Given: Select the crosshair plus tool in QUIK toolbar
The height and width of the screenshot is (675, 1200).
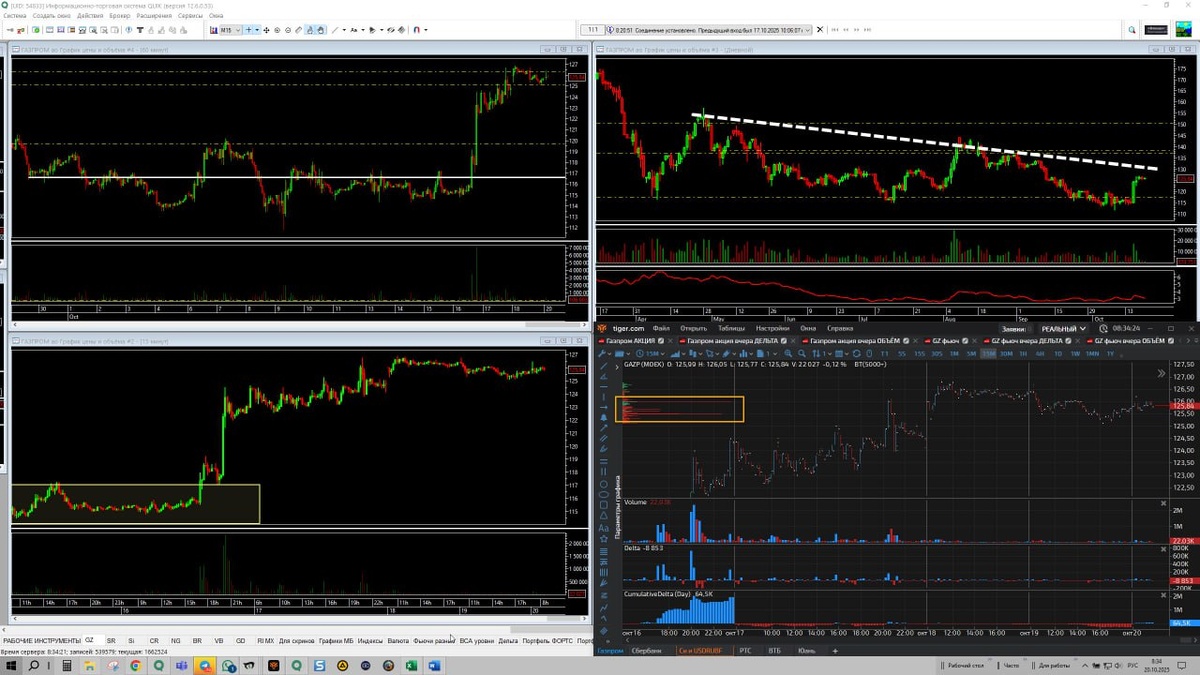Looking at the screenshot, I should [x=249, y=30].
